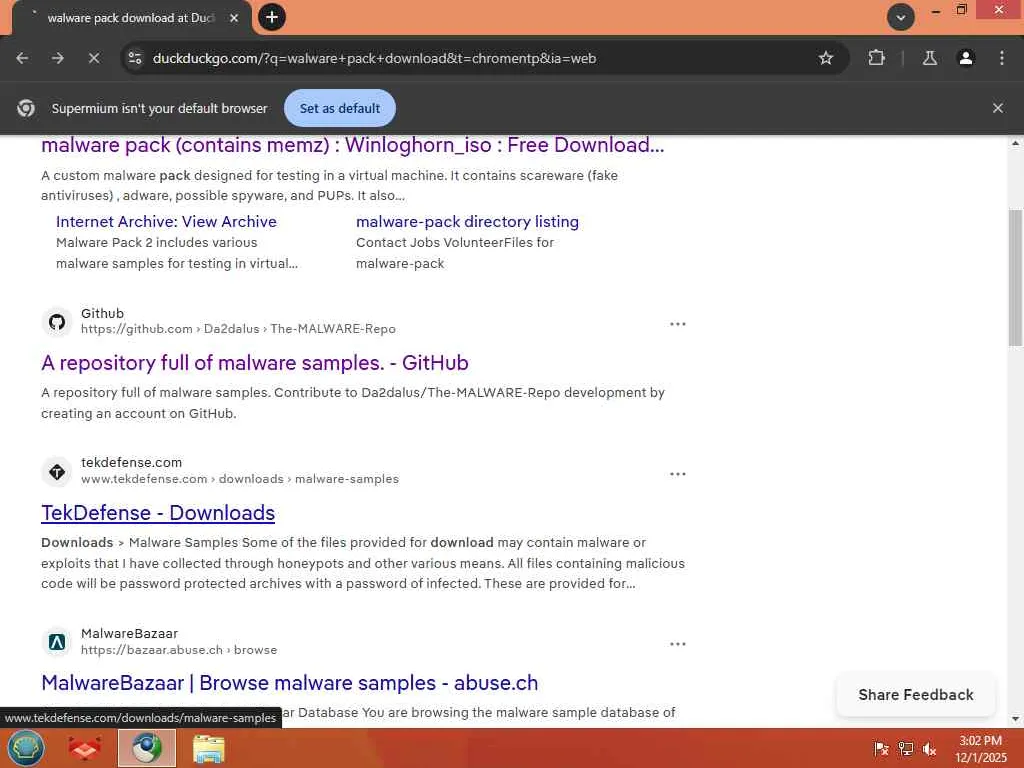Image resolution: width=1024 pixels, height=768 pixels.
Task: Open the Windows Start orb
Action: [x=25, y=748]
